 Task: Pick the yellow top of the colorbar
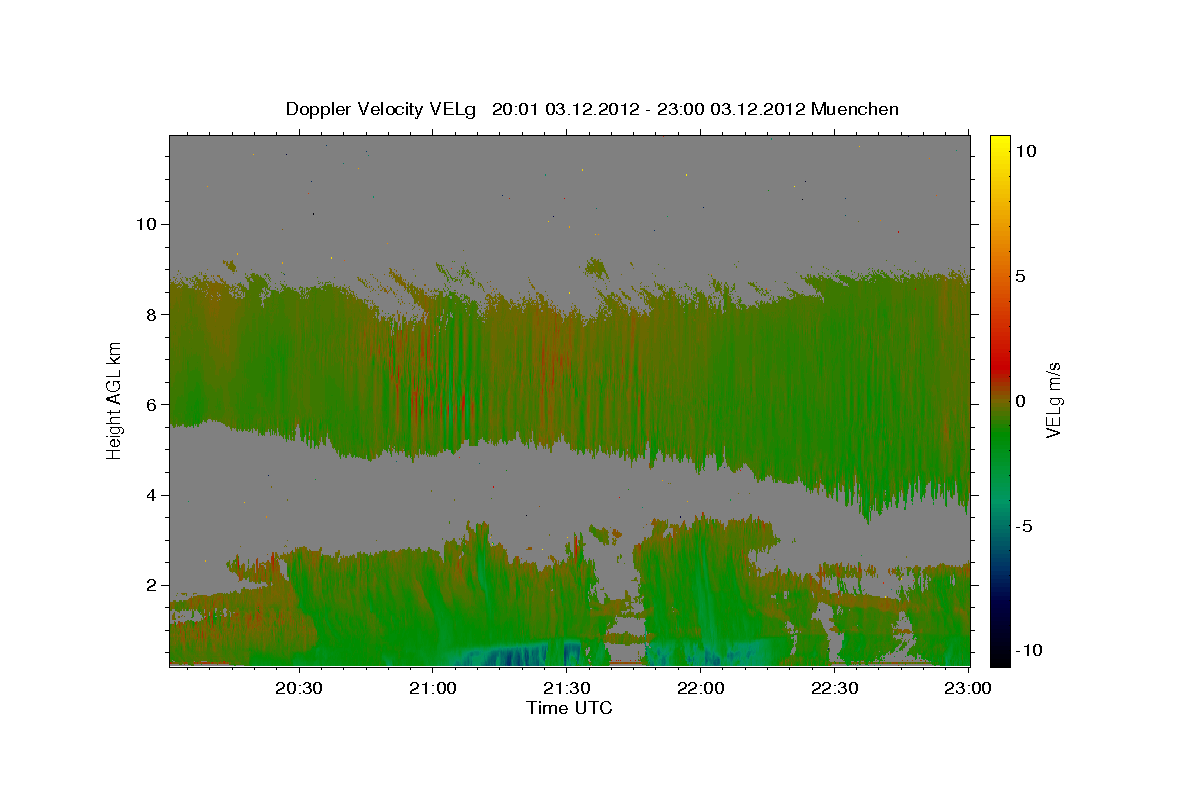pyautogui.click(x=1000, y=143)
